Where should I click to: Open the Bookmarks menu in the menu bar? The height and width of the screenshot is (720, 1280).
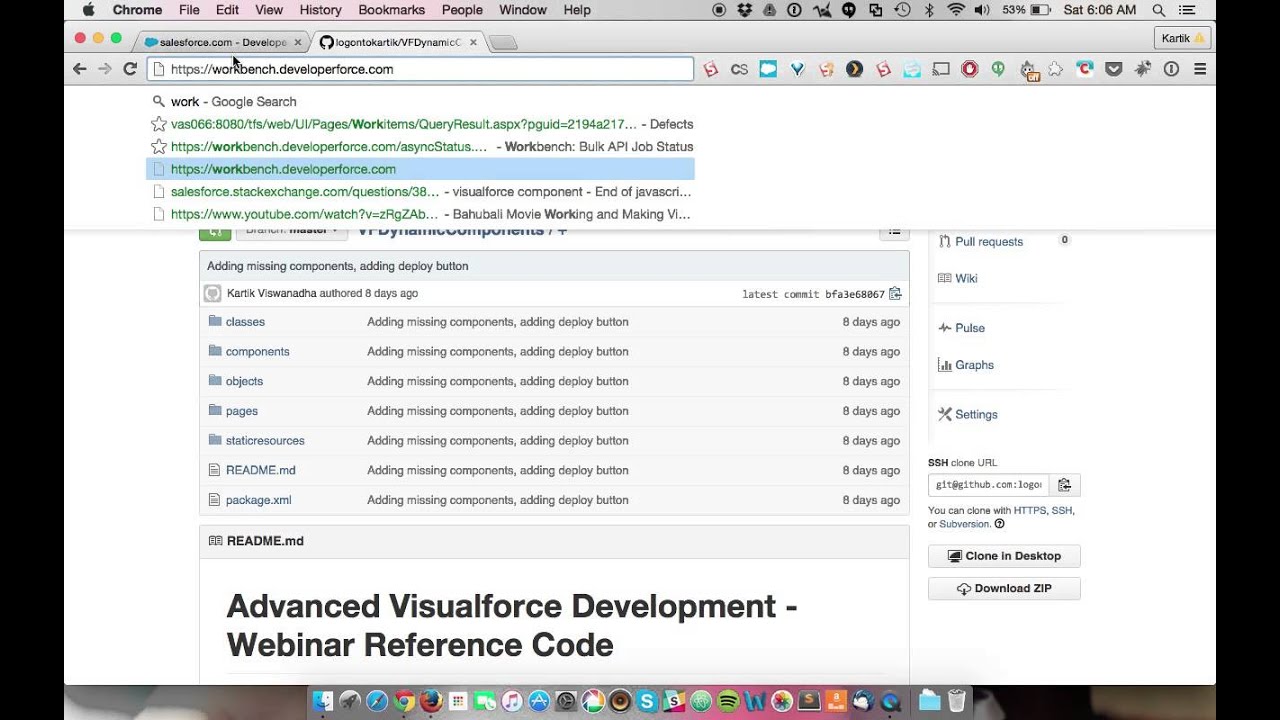[390, 10]
